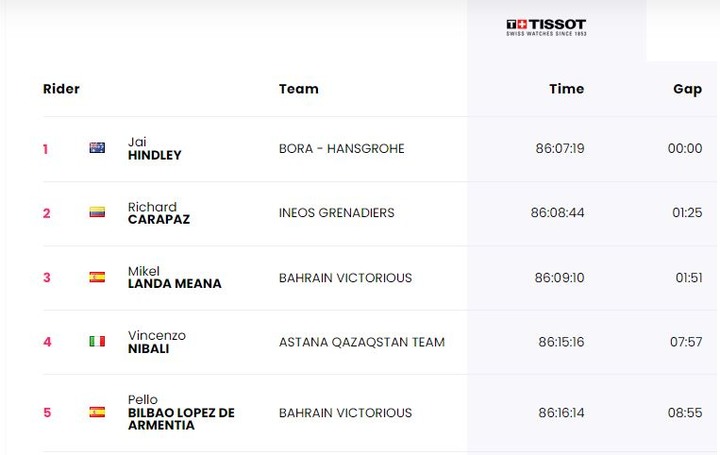Select the Team column header
Screen dimensions: 720x455
[298, 89]
